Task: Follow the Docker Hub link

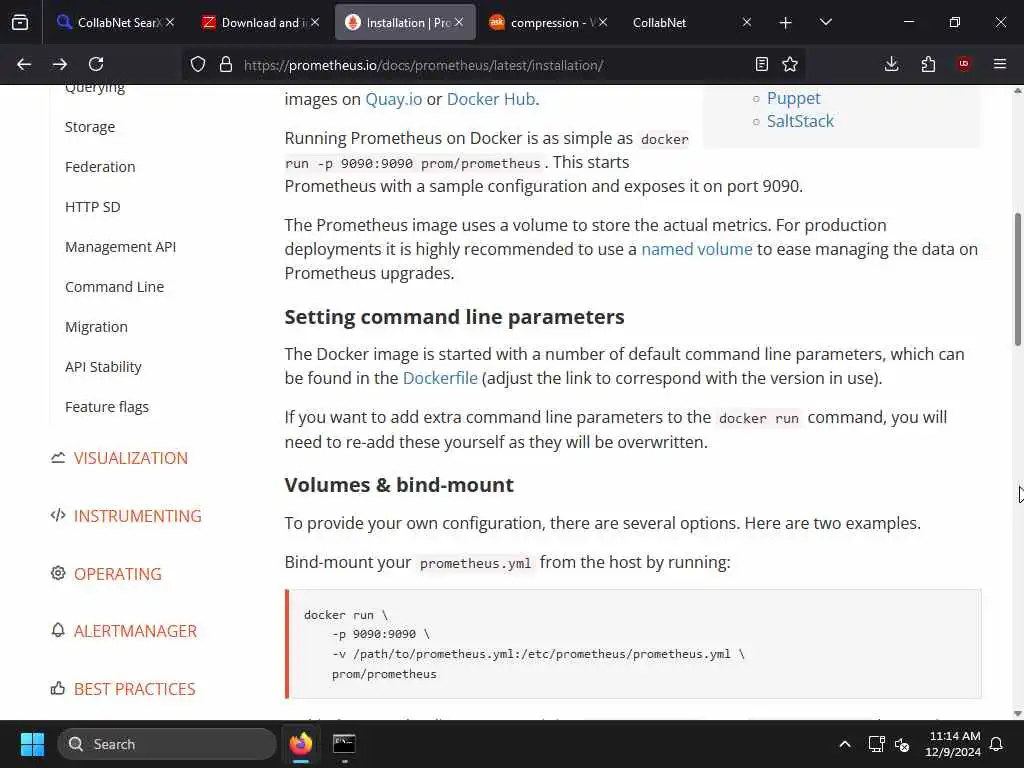Action: coord(491,99)
